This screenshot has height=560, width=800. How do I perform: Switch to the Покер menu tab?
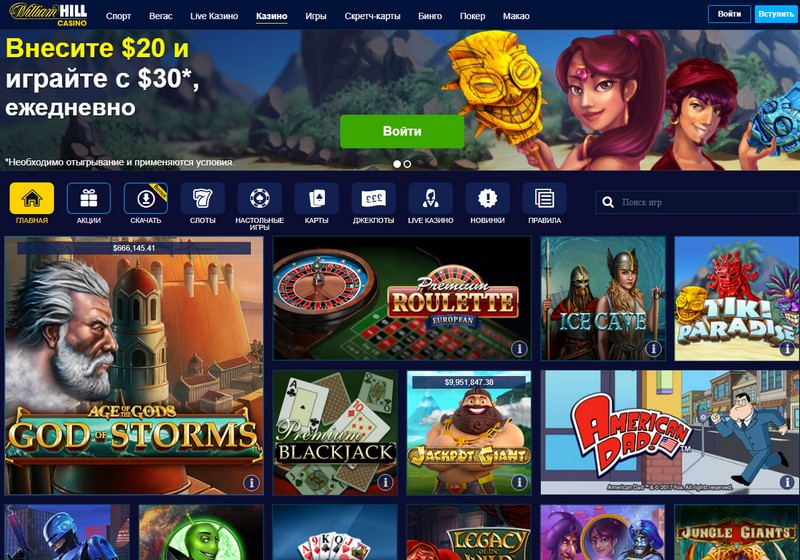click(472, 16)
